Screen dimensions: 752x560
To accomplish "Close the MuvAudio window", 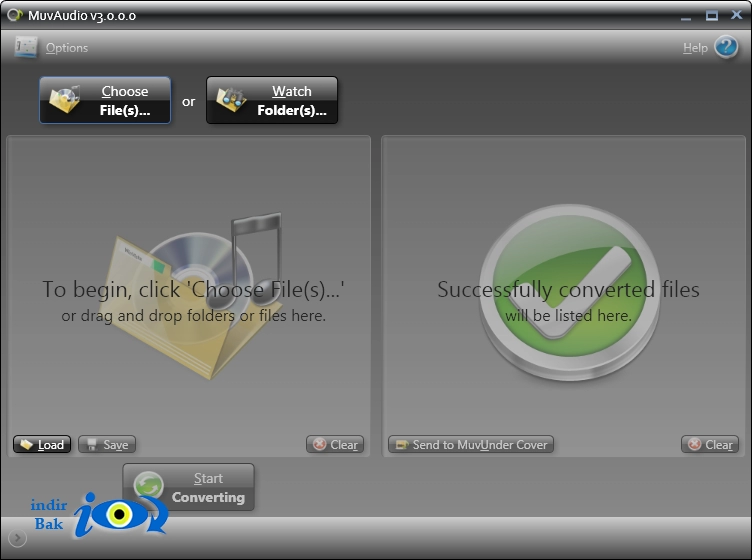I will pyautogui.click(x=737, y=15).
